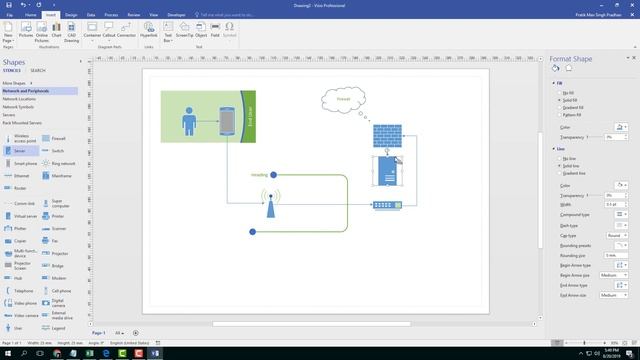Select No line radio option
Screen dimensions: 640x360
coord(560,158)
